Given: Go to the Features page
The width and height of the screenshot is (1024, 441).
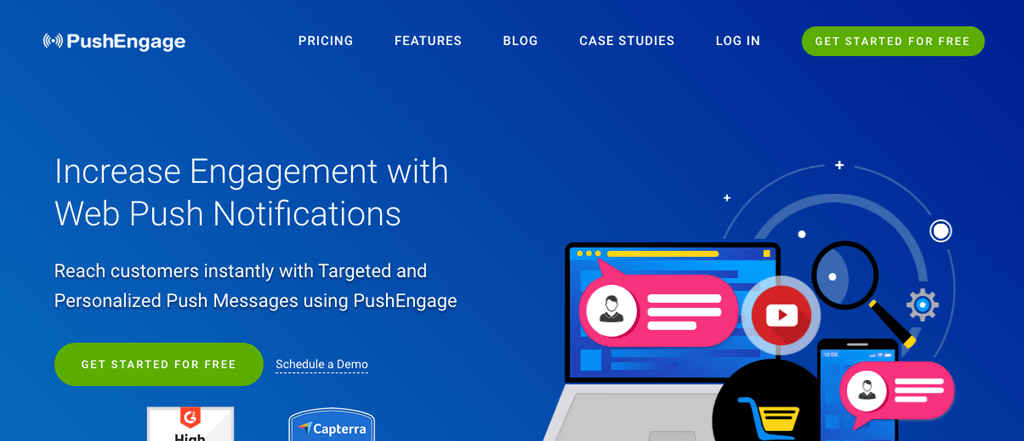Looking at the screenshot, I should click(428, 41).
